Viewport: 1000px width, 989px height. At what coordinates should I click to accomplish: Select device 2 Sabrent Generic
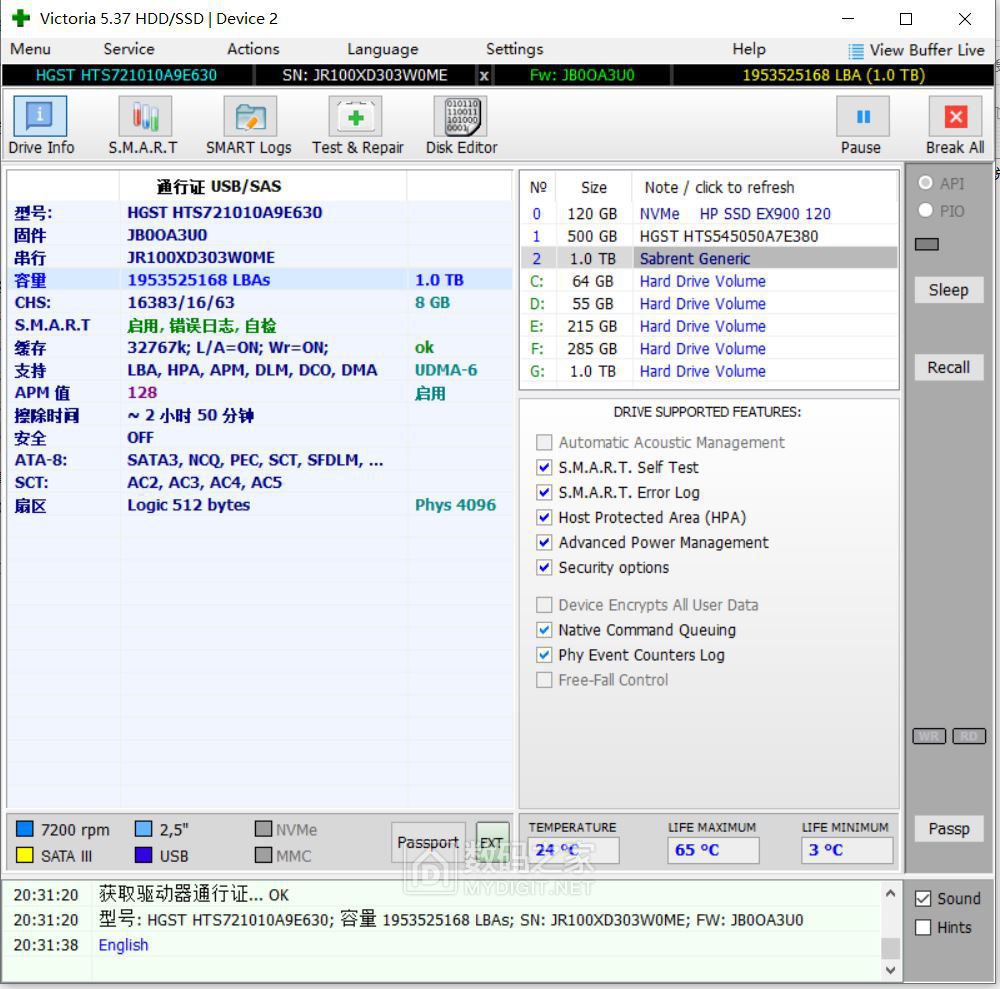(x=709, y=259)
